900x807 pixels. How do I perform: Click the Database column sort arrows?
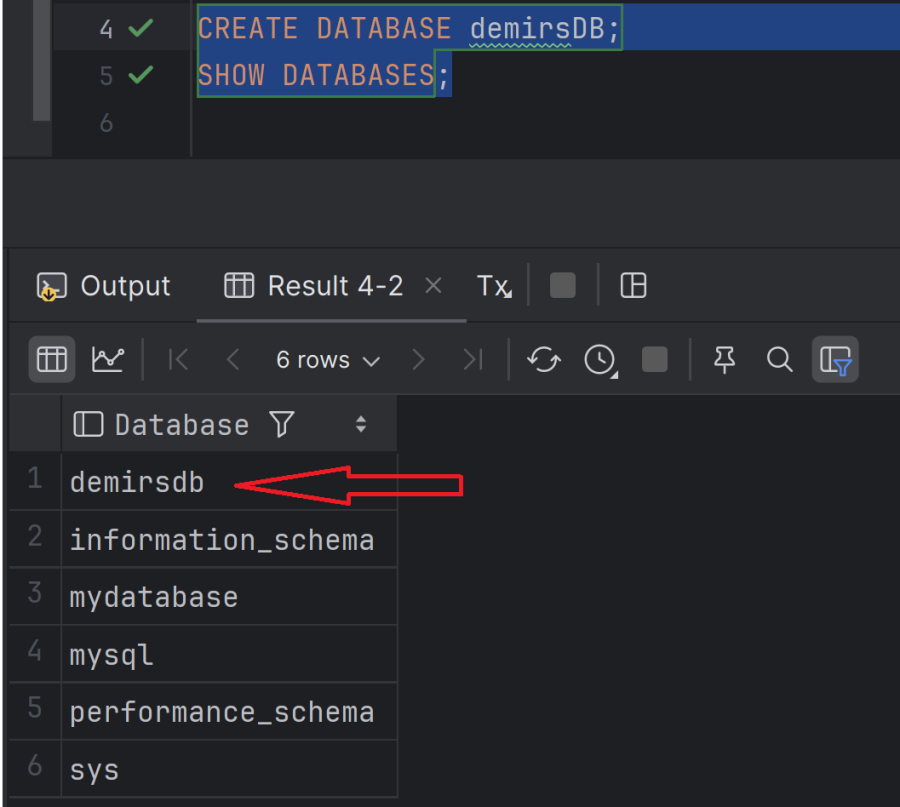pos(361,425)
